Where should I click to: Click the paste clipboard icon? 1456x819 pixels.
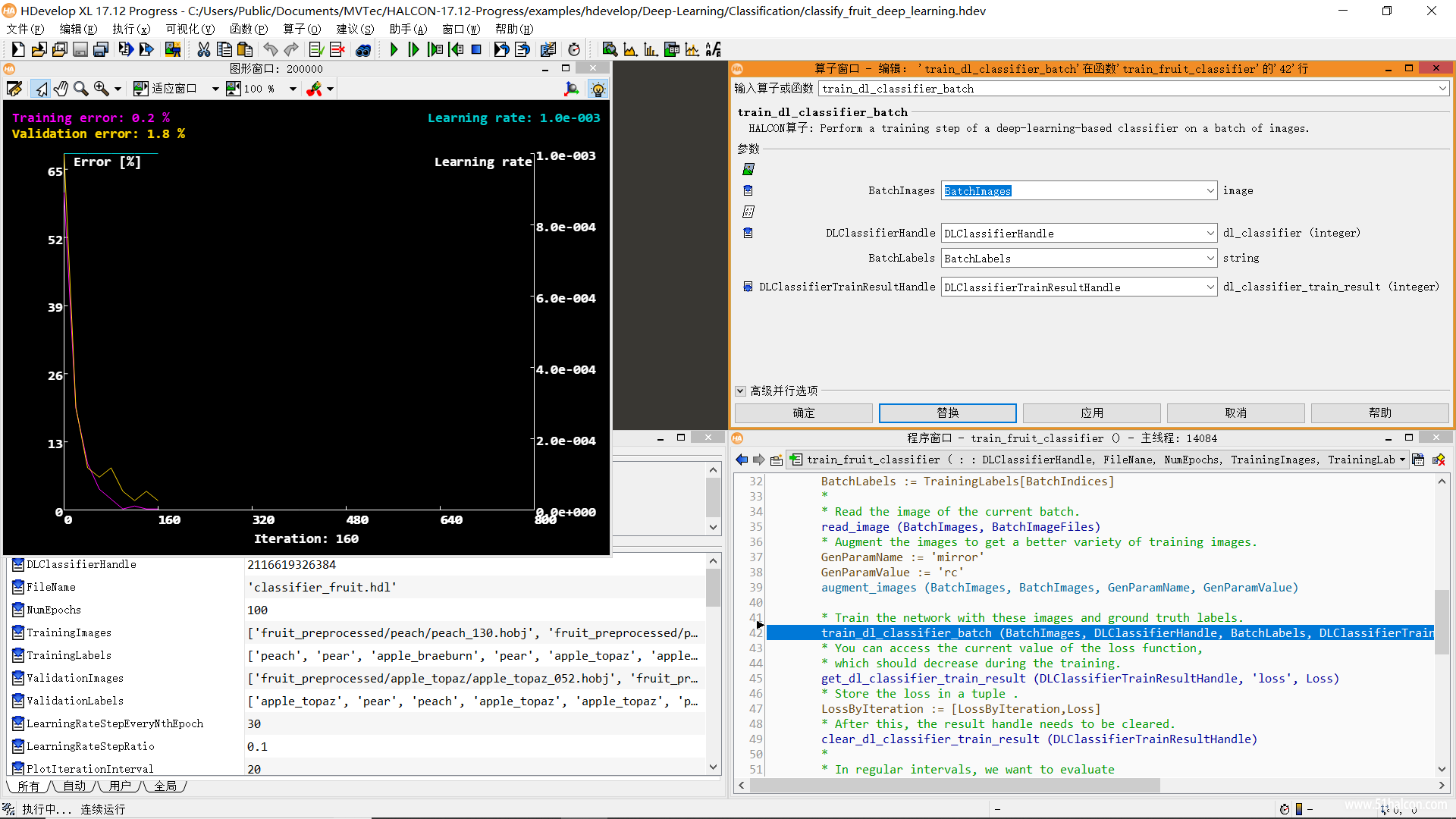(x=244, y=49)
